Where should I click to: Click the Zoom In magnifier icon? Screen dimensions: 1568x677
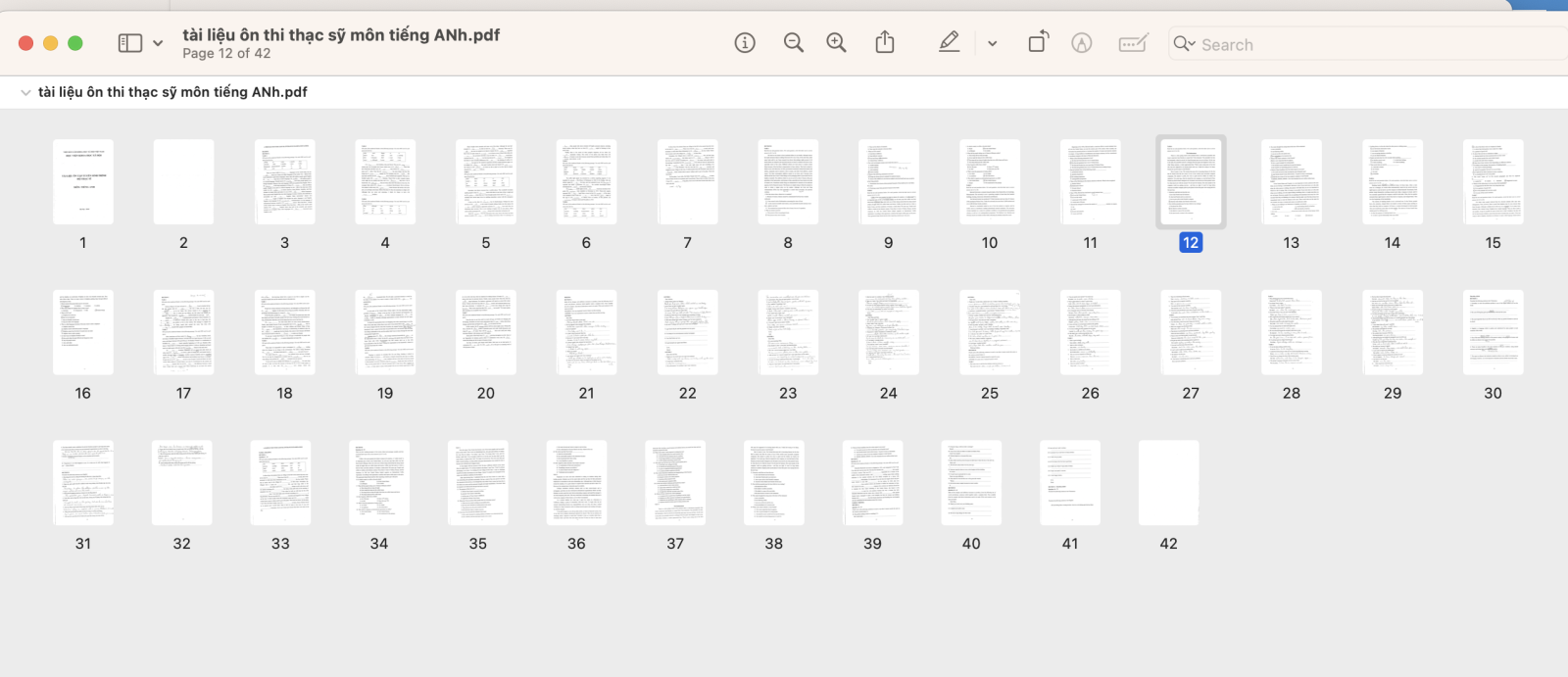click(836, 43)
